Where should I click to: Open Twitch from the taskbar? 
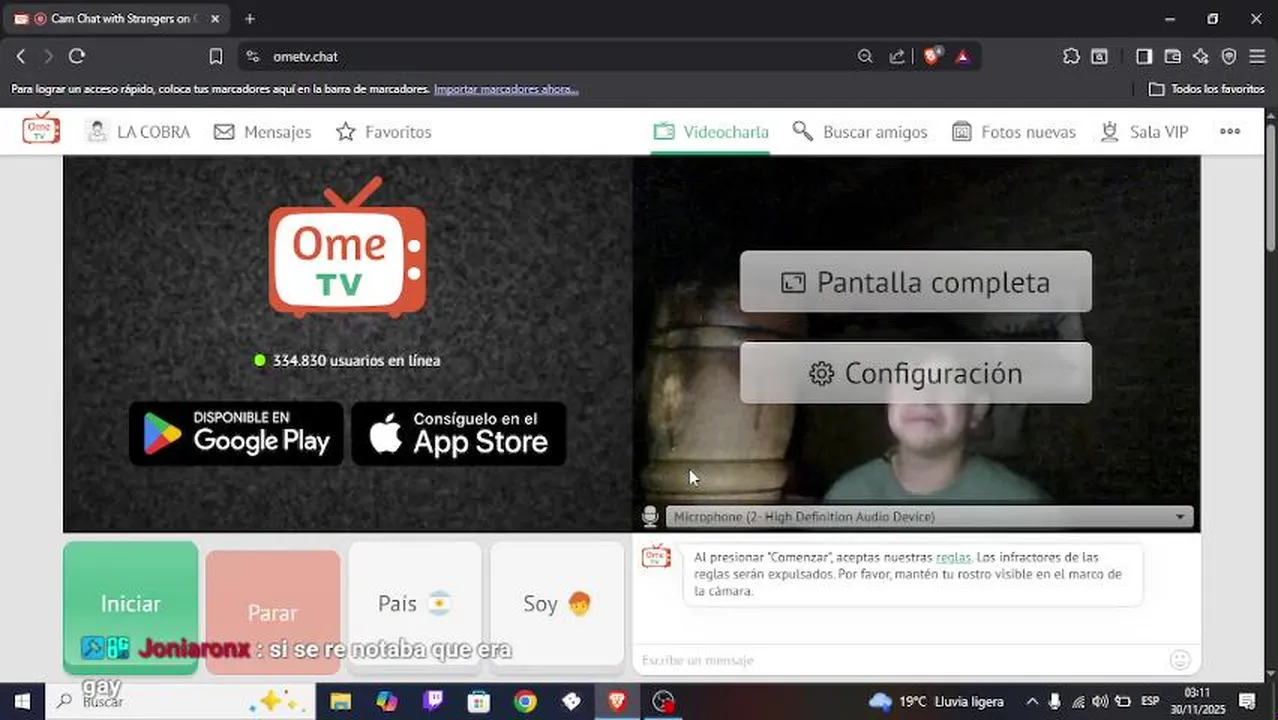click(x=433, y=702)
